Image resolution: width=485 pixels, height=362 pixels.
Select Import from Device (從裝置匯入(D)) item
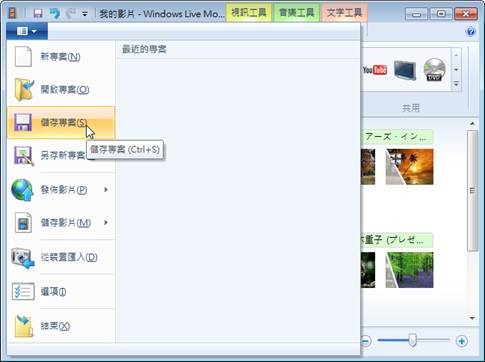click(x=61, y=257)
